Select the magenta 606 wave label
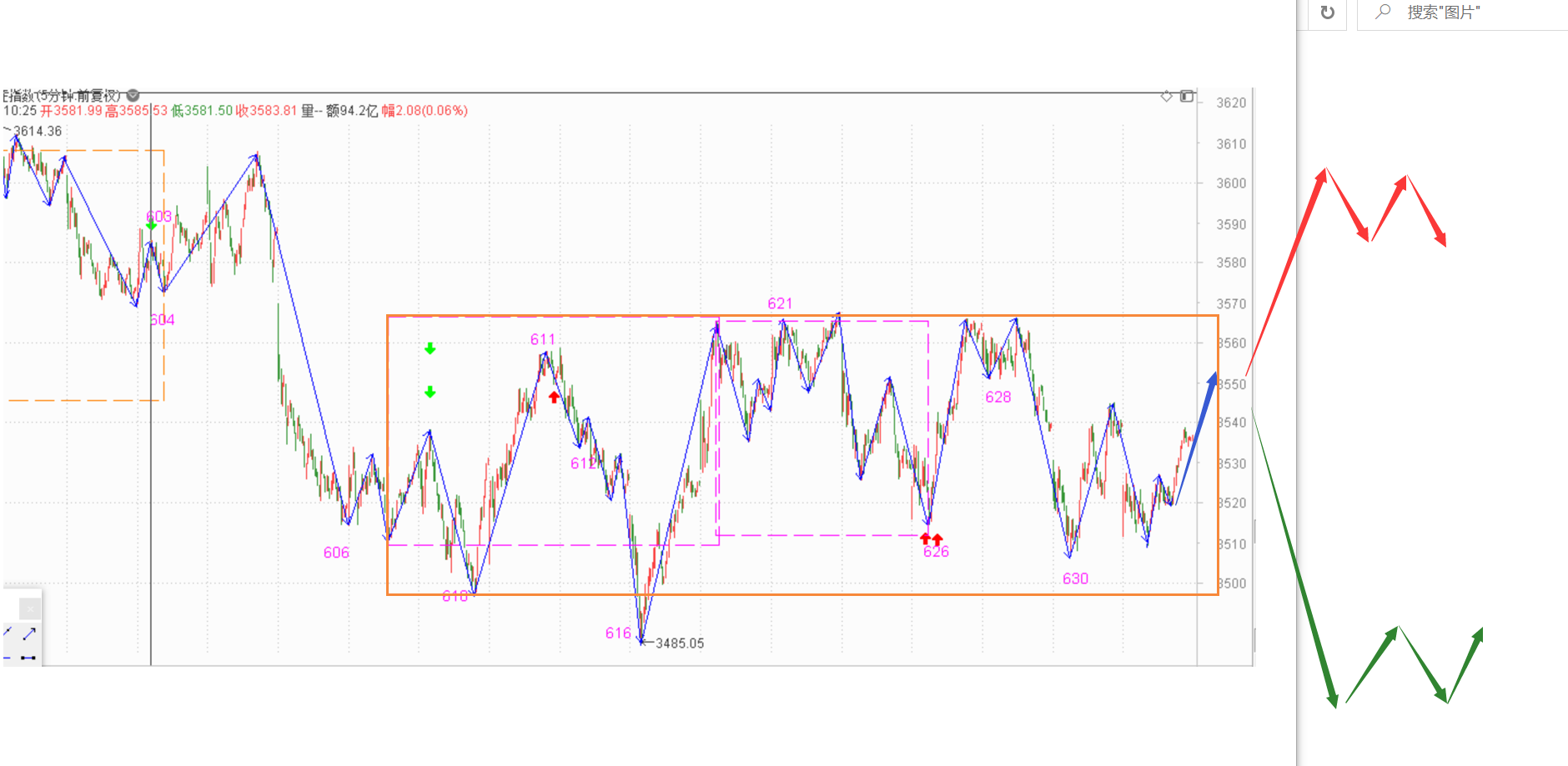Viewport: 1568px width, 766px height. point(336,553)
